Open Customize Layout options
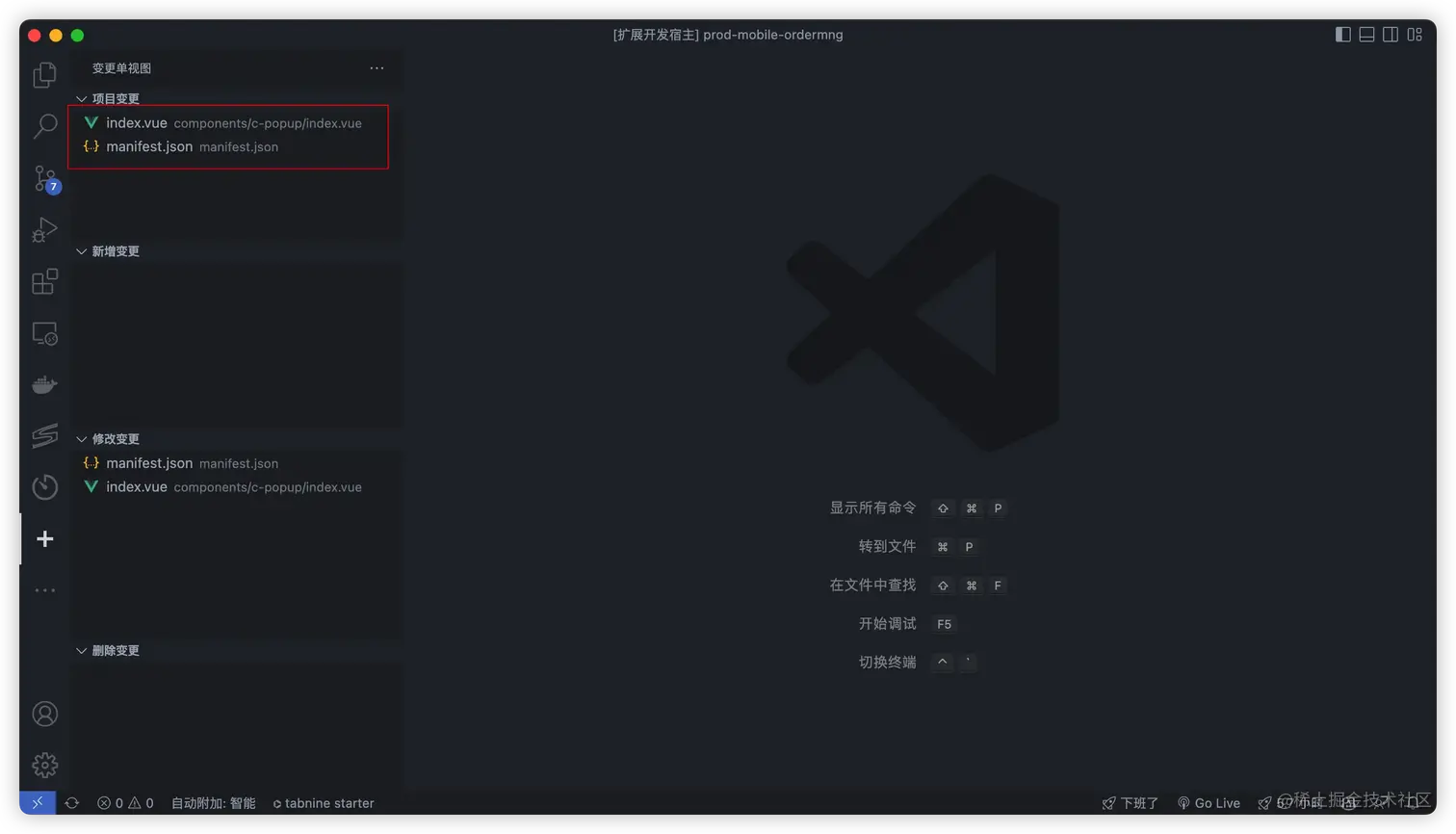This screenshot has width=1456, height=834. [1415, 35]
